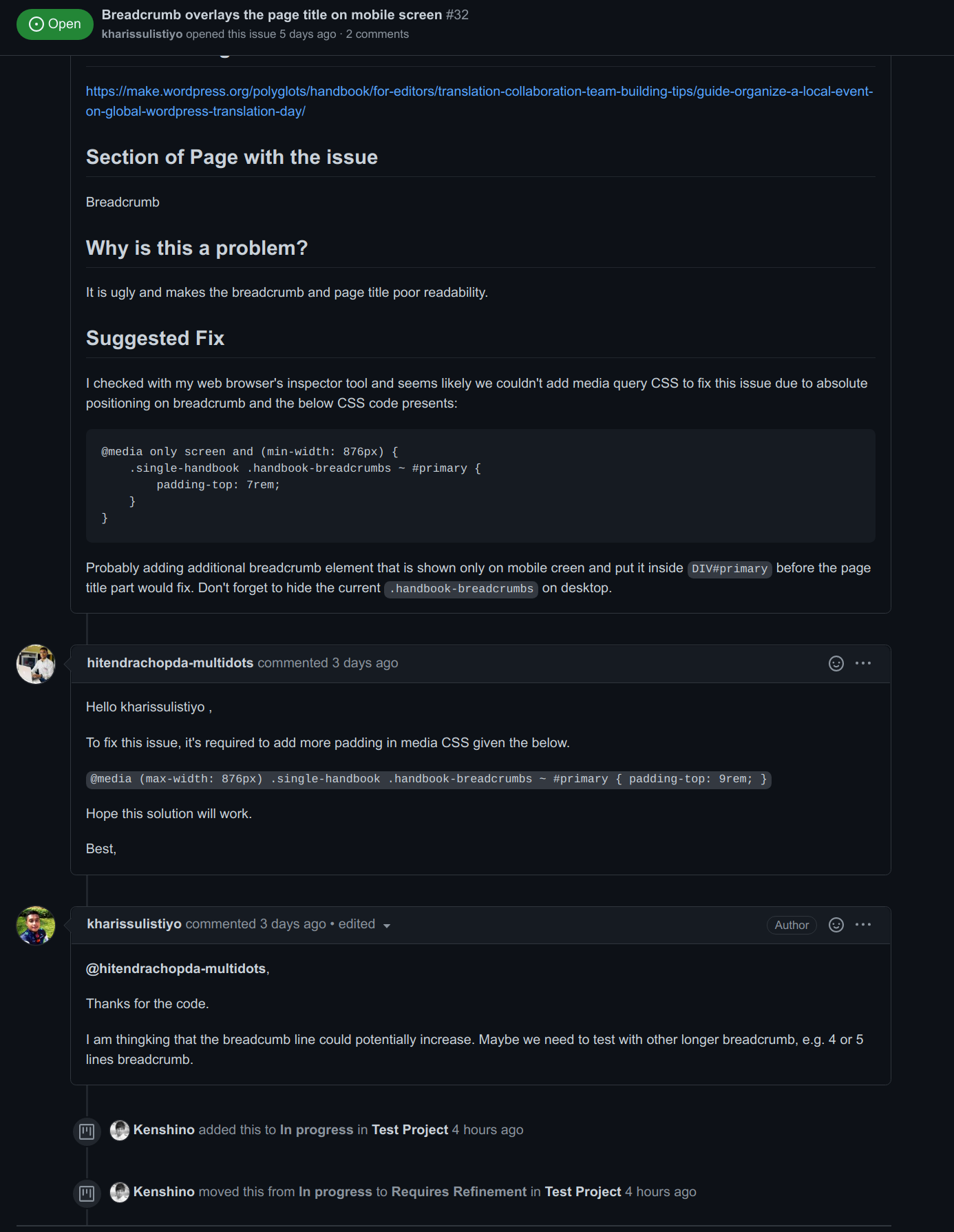This screenshot has height=1232, width=954.
Task: Click kharissulistiyo in the sticky issue header
Action: 142,34
